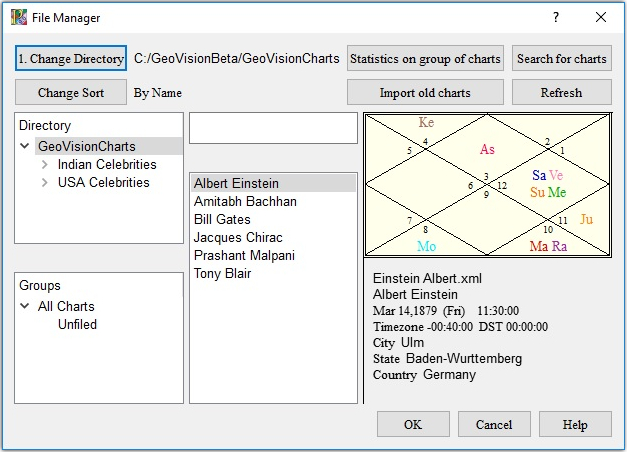Select the Unfiled group

77,325
